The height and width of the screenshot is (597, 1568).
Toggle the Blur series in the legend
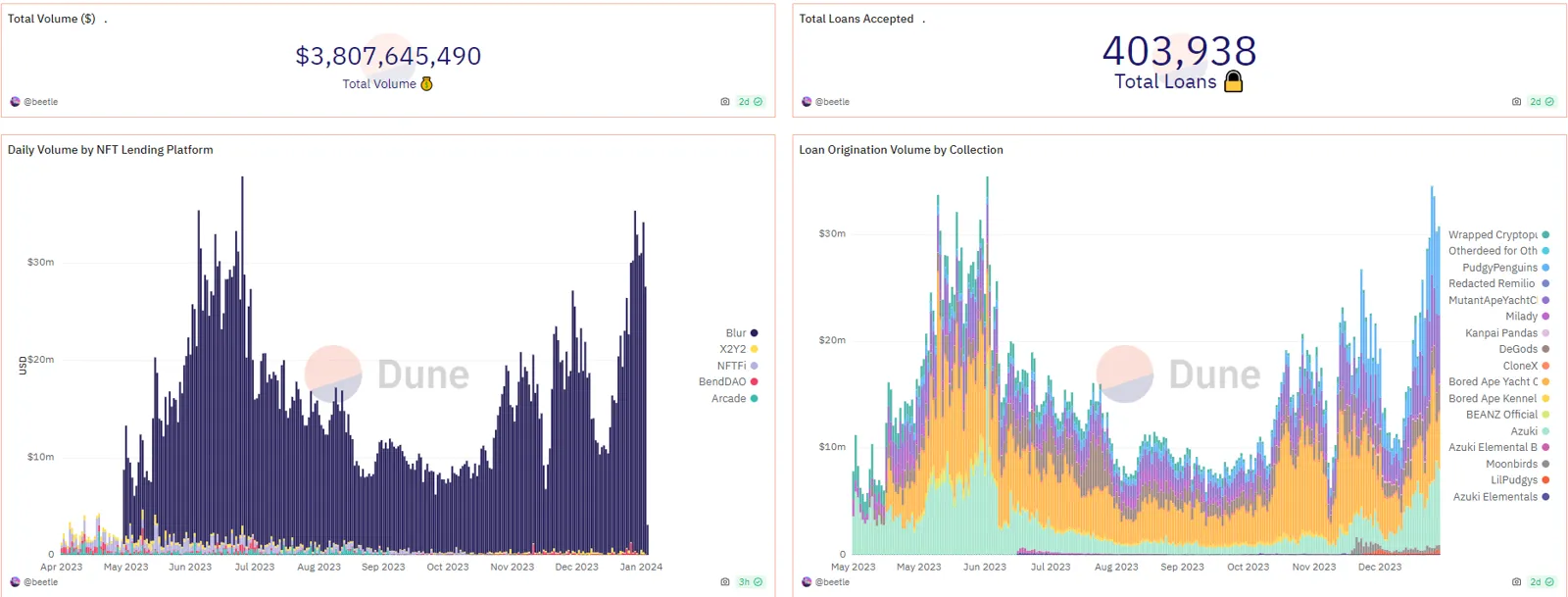click(736, 333)
